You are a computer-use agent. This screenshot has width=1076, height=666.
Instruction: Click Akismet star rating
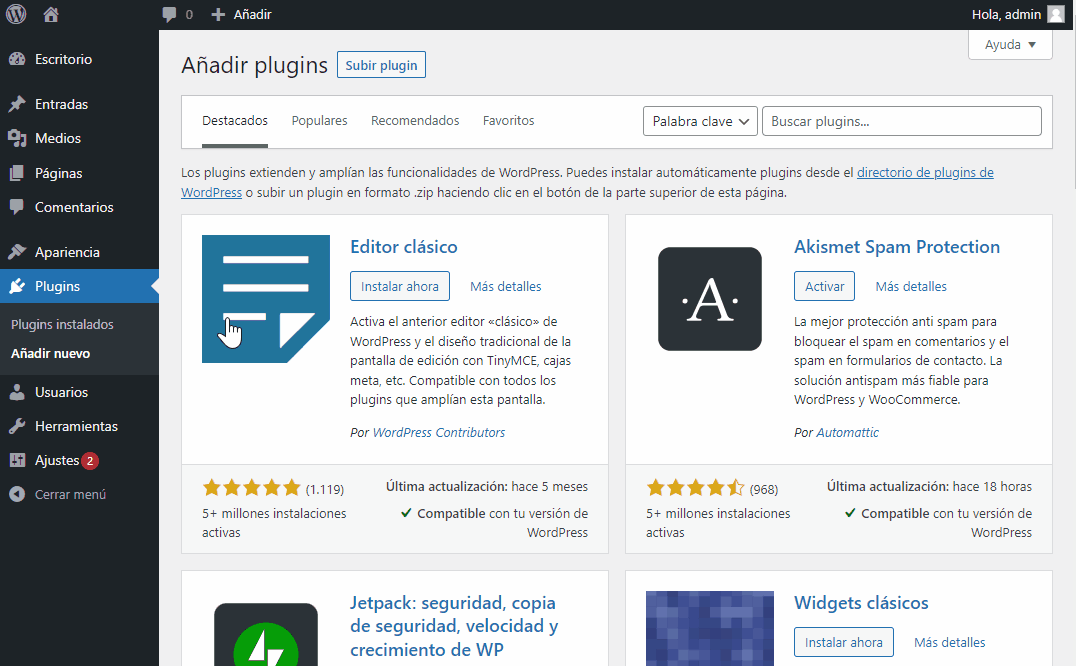(695, 488)
